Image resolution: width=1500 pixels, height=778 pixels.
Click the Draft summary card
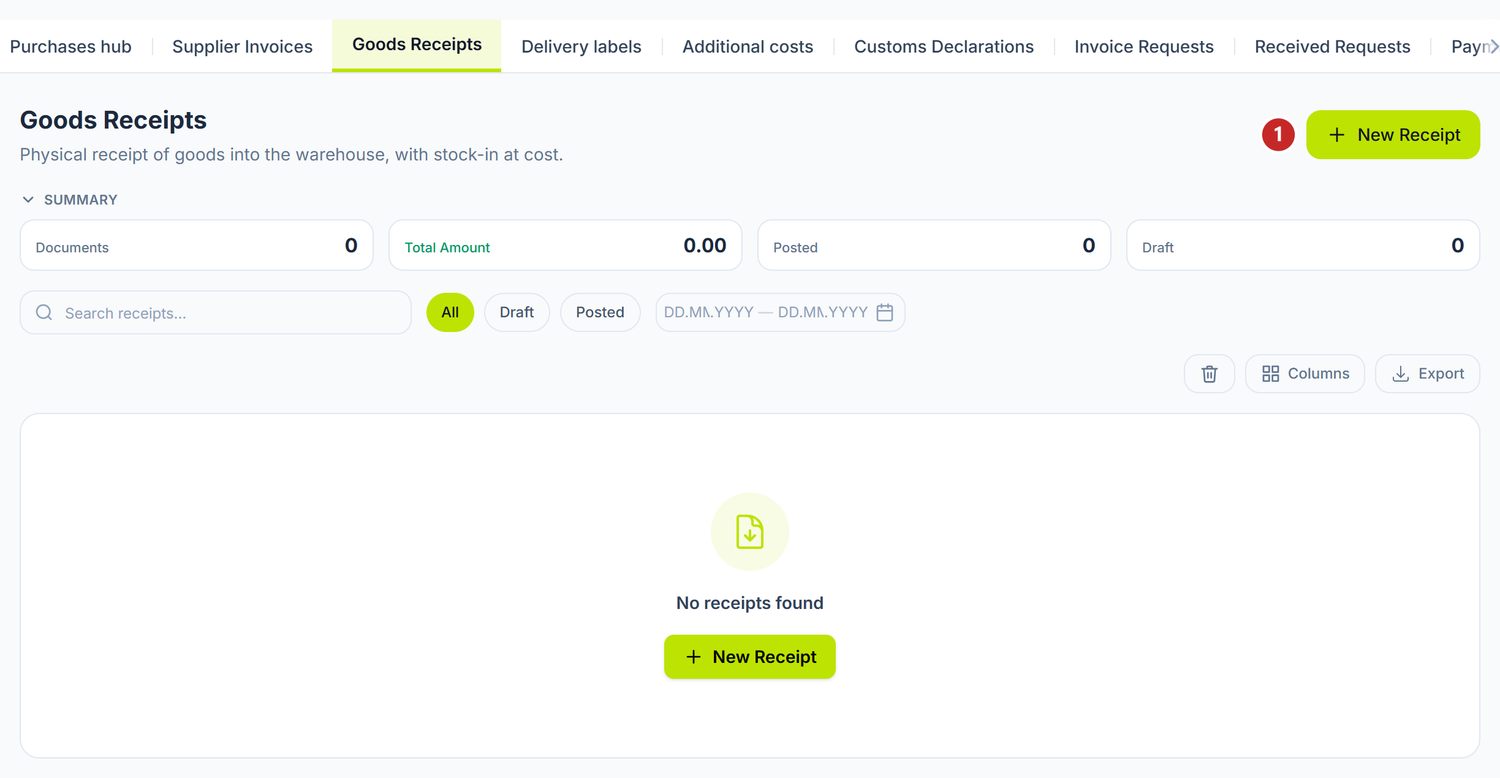tap(1303, 246)
